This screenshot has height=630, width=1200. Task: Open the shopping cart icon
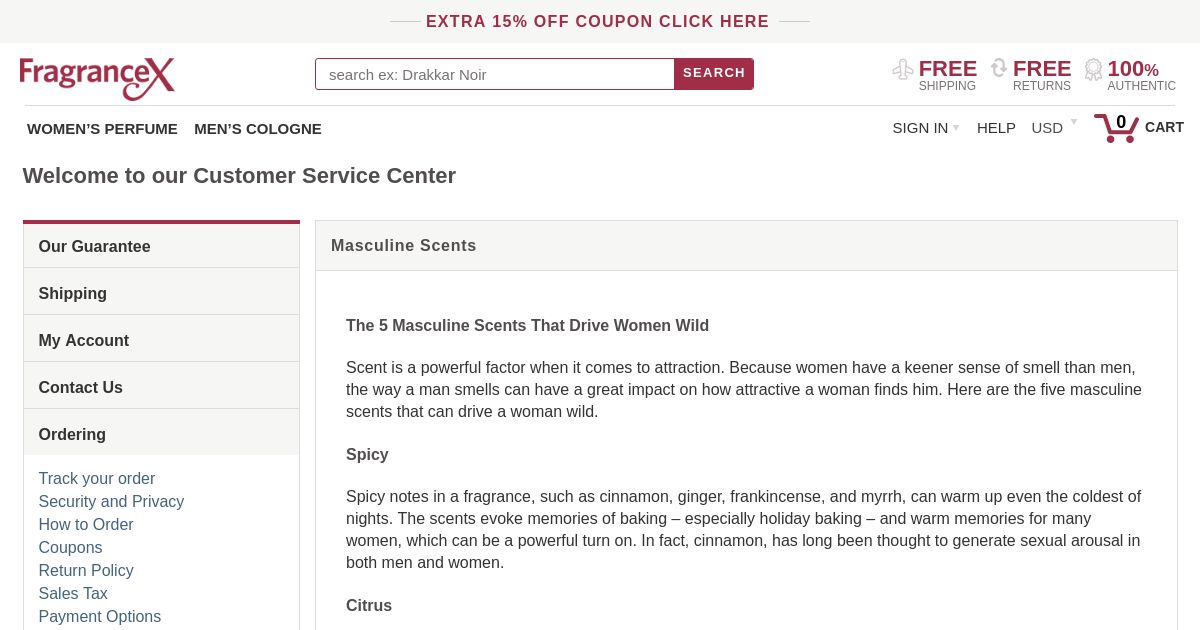(1116, 127)
